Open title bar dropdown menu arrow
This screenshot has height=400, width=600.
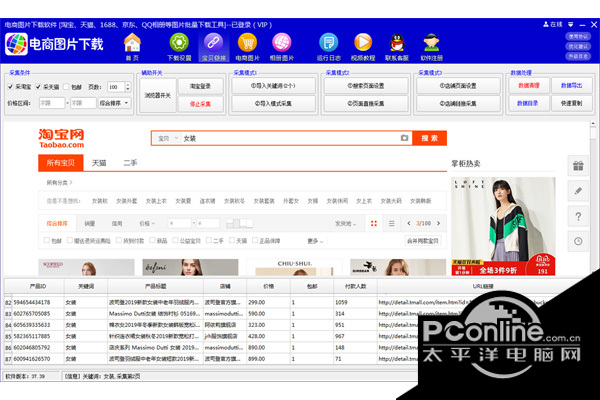[571, 24]
